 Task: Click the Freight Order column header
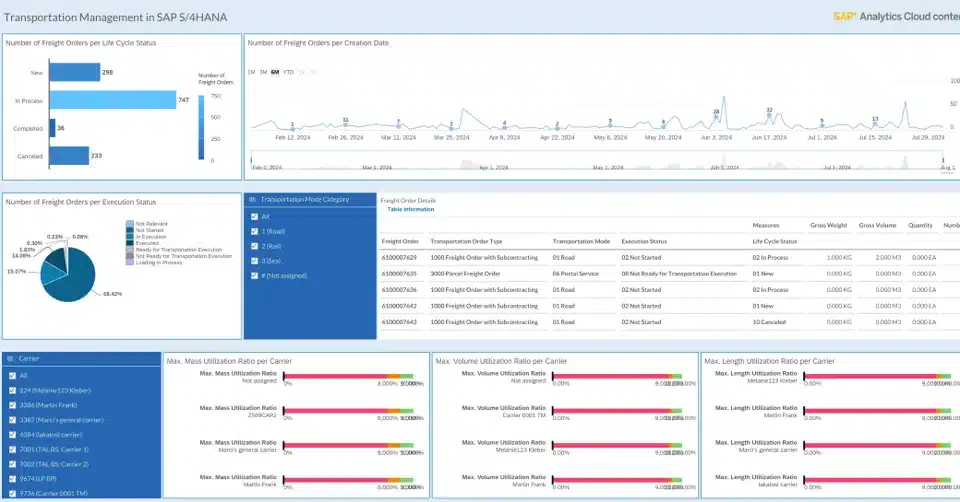[400, 241]
